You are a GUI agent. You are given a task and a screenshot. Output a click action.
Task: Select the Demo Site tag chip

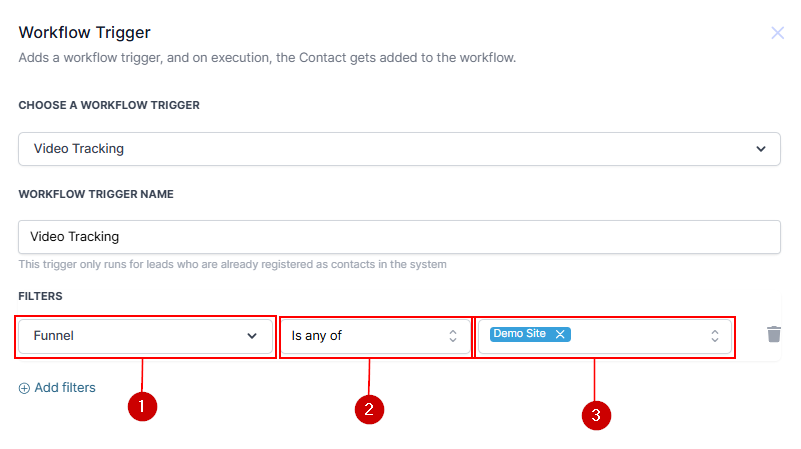click(520, 334)
